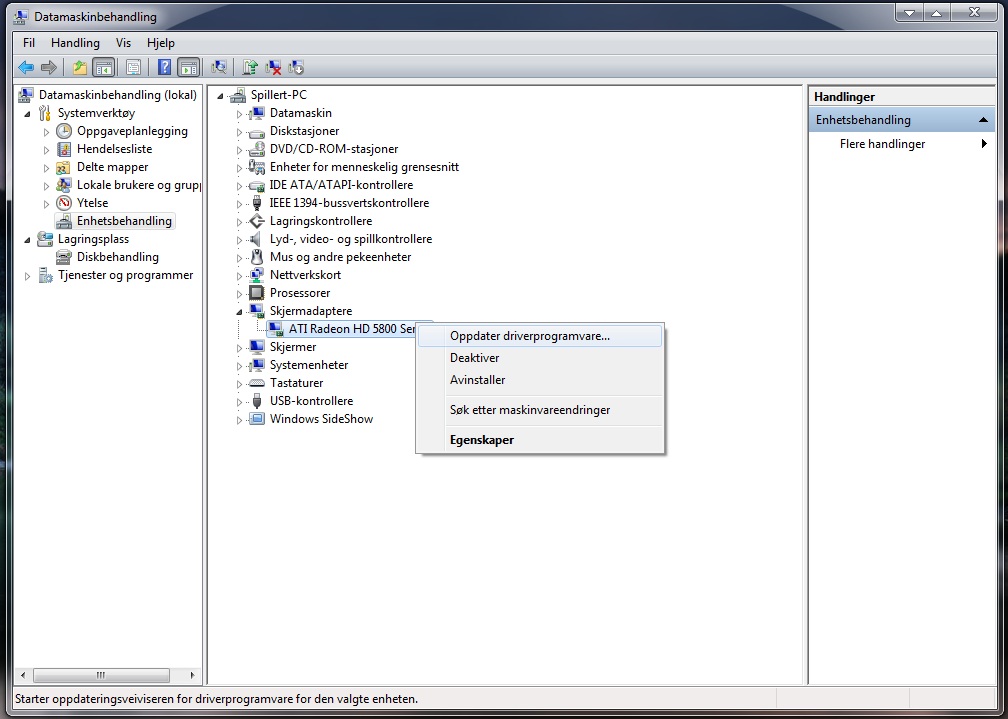Click the Lagringskontrollere icon
The image size is (1008, 719).
click(256, 221)
